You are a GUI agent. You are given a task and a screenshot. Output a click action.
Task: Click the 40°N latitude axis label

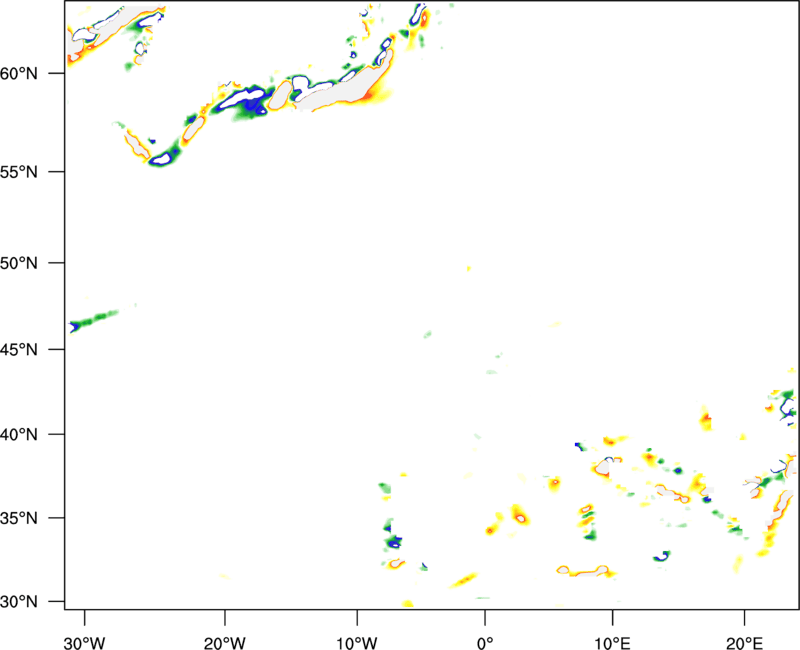[19, 435]
